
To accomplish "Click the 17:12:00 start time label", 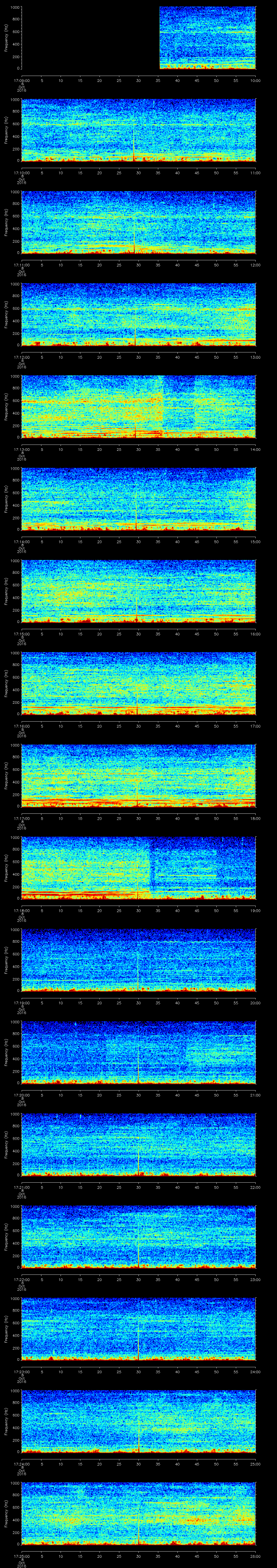I will point(22,357).
